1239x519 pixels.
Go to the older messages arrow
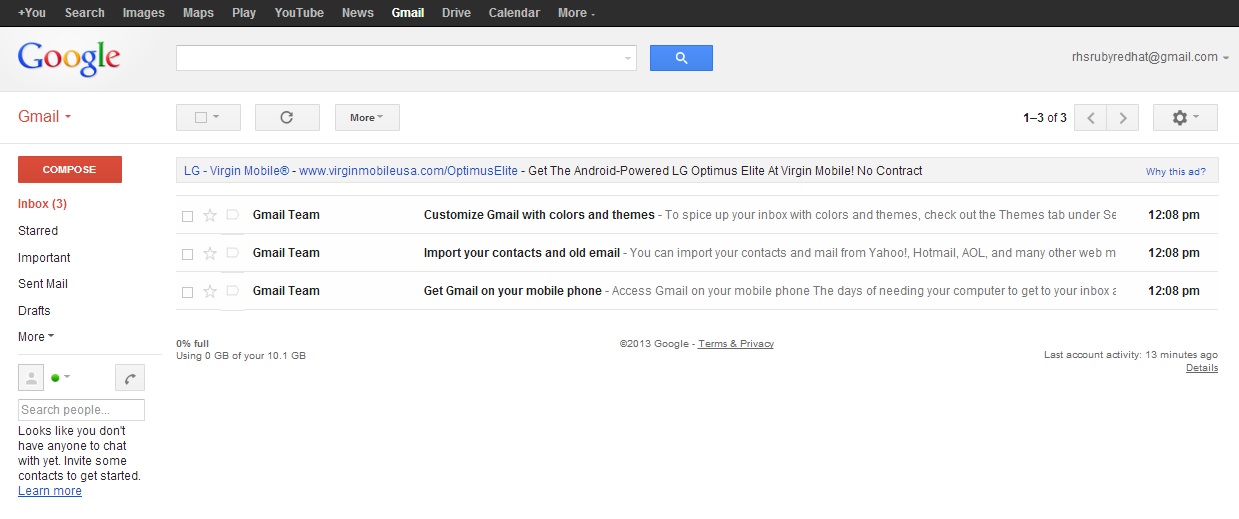(x=1123, y=118)
